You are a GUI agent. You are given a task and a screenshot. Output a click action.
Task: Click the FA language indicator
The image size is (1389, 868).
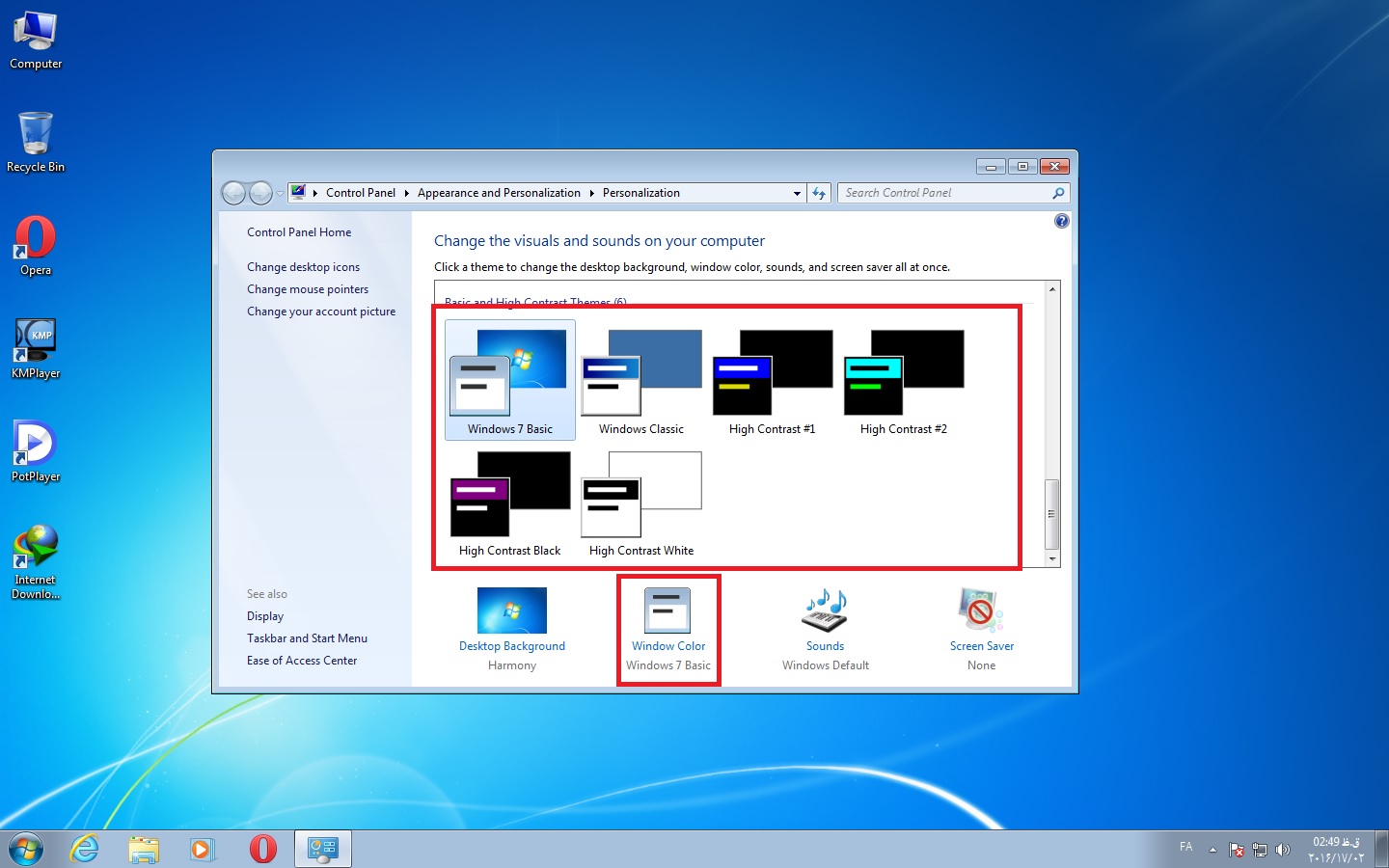[x=1185, y=847]
